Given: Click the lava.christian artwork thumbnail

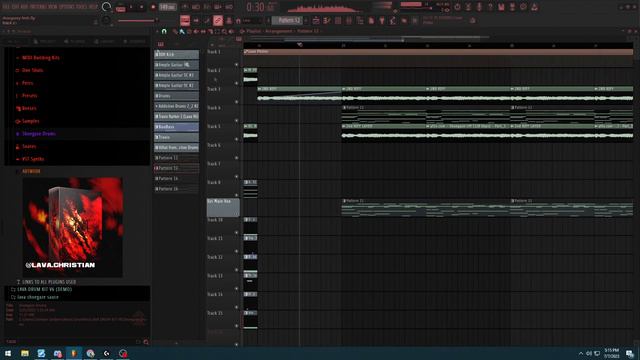Looking at the screenshot, I should (73, 227).
